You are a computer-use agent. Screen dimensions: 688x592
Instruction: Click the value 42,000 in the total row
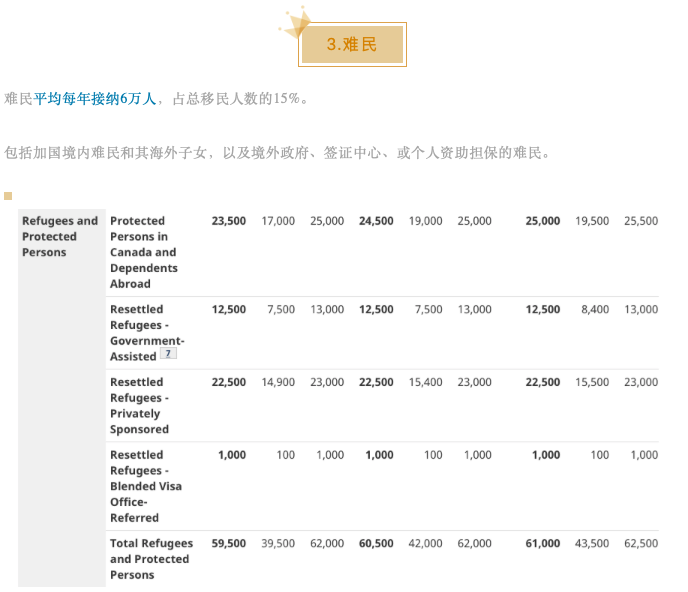click(426, 543)
